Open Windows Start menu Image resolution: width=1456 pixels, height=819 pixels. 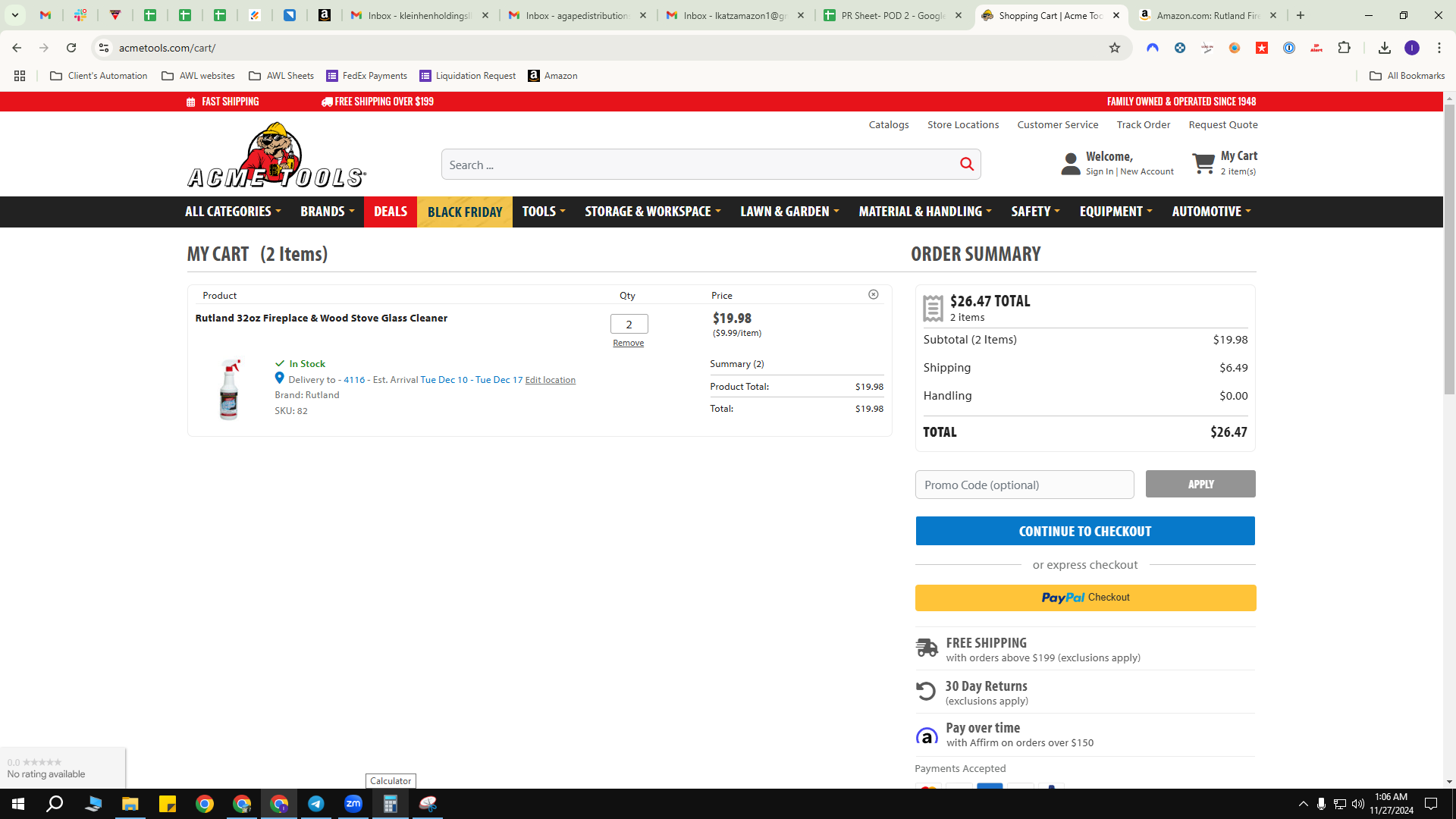(x=18, y=804)
